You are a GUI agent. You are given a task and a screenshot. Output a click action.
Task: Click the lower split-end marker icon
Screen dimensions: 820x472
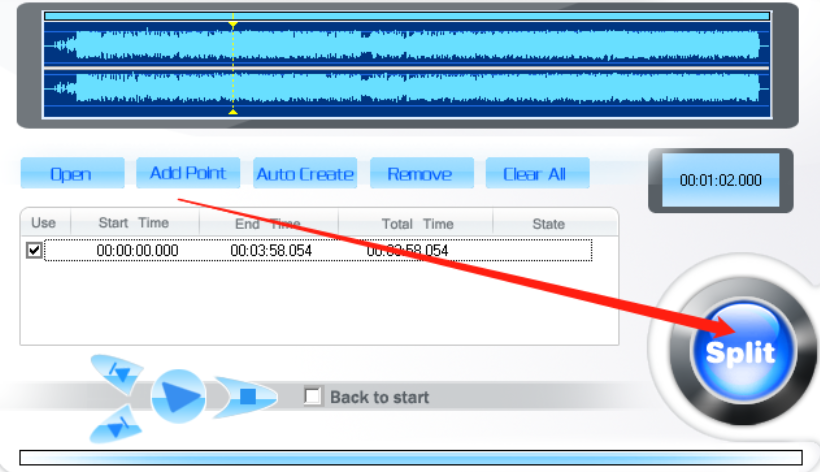117,424
